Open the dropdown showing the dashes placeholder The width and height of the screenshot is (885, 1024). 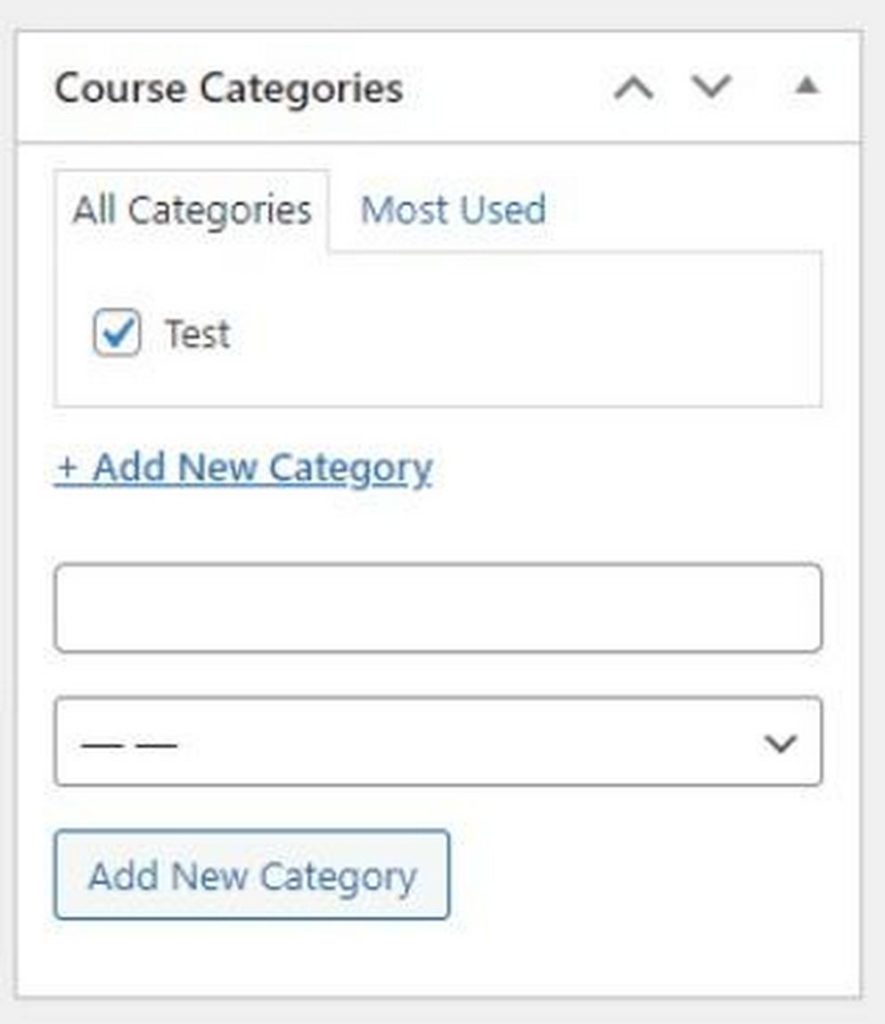click(x=437, y=741)
